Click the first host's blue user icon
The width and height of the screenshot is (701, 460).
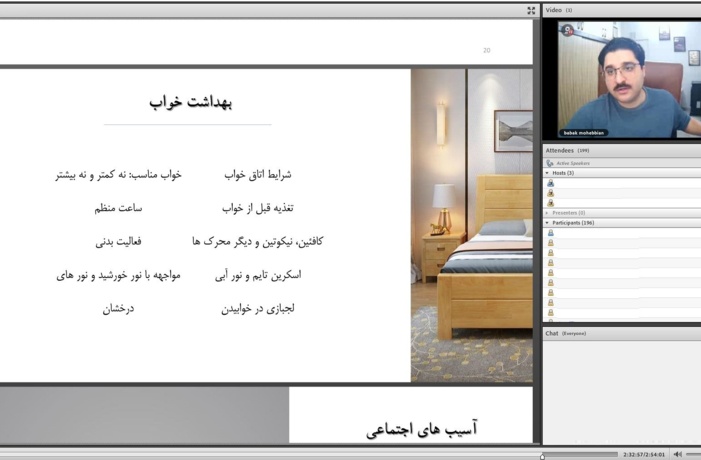click(550, 183)
